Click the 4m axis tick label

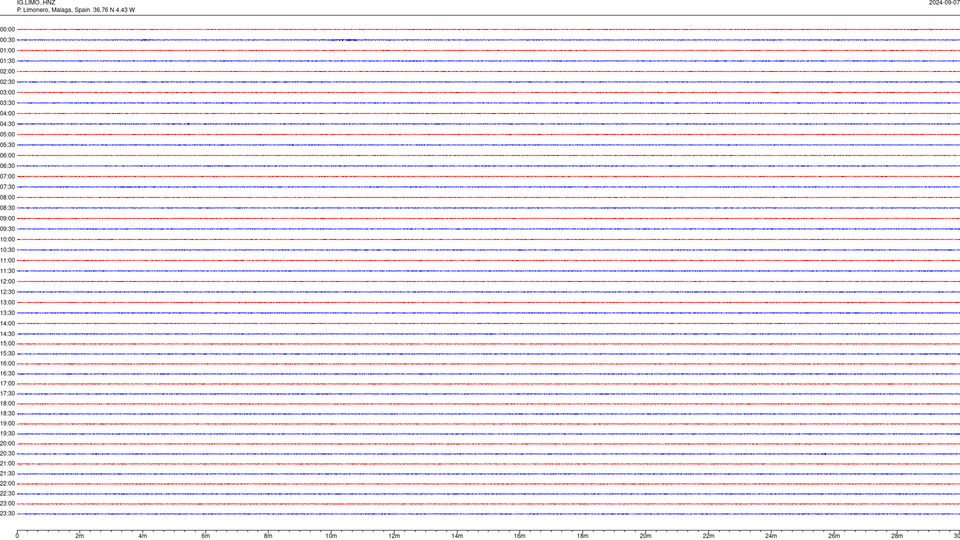pyautogui.click(x=143, y=536)
